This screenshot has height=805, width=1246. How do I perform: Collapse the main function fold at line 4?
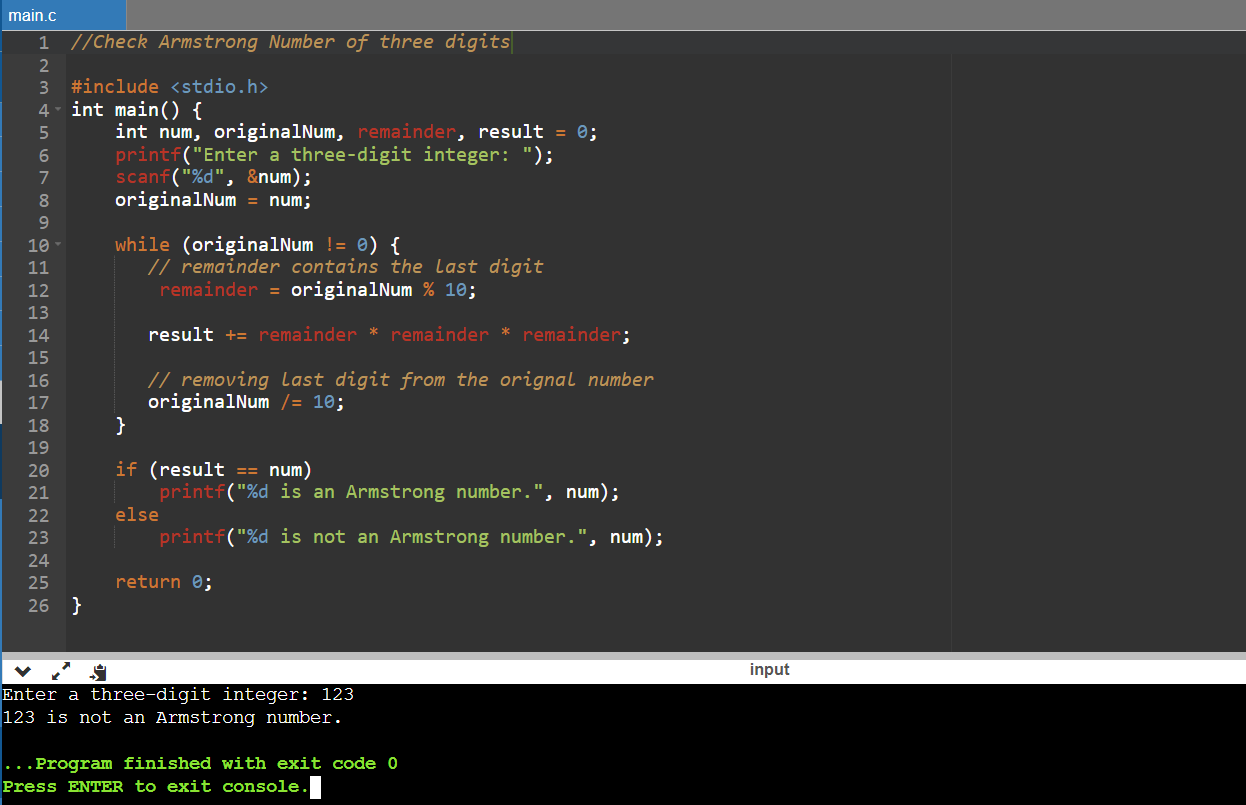point(56,109)
